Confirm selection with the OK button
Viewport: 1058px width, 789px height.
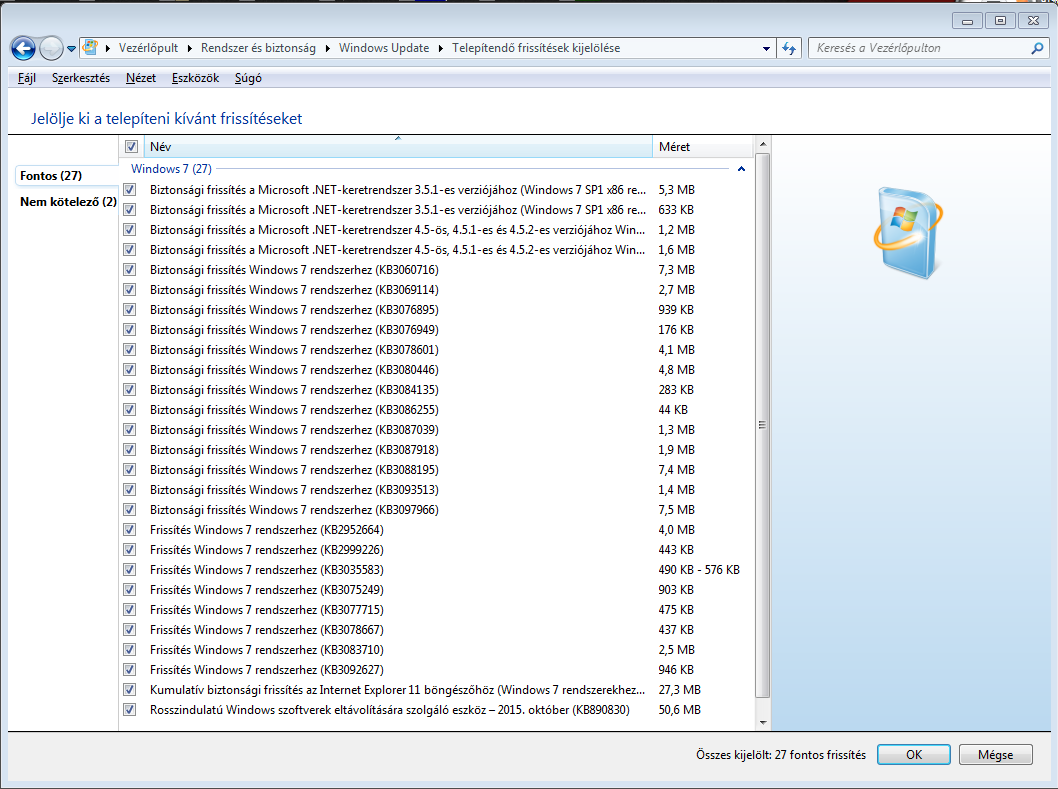click(x=914, y=755)
